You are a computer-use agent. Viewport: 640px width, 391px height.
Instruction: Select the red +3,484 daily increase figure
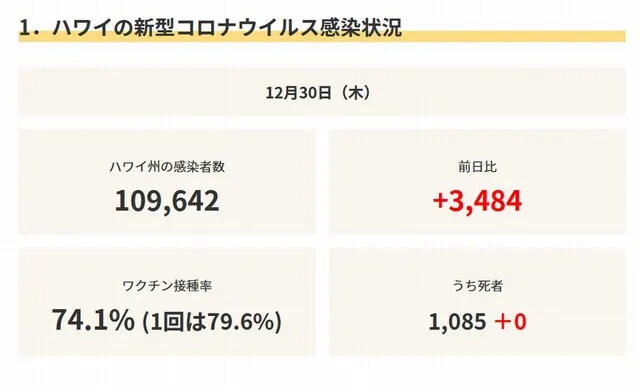point(477,201)
